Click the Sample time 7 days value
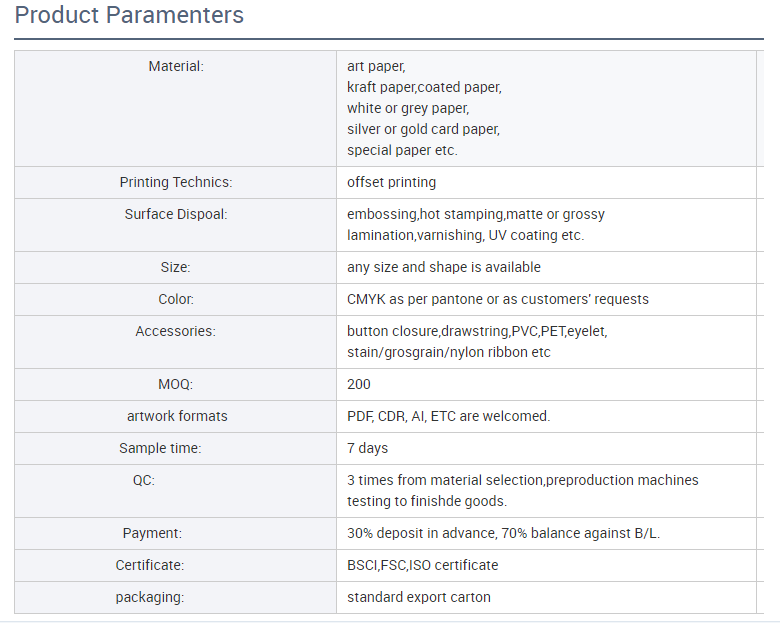 point(368,448)
